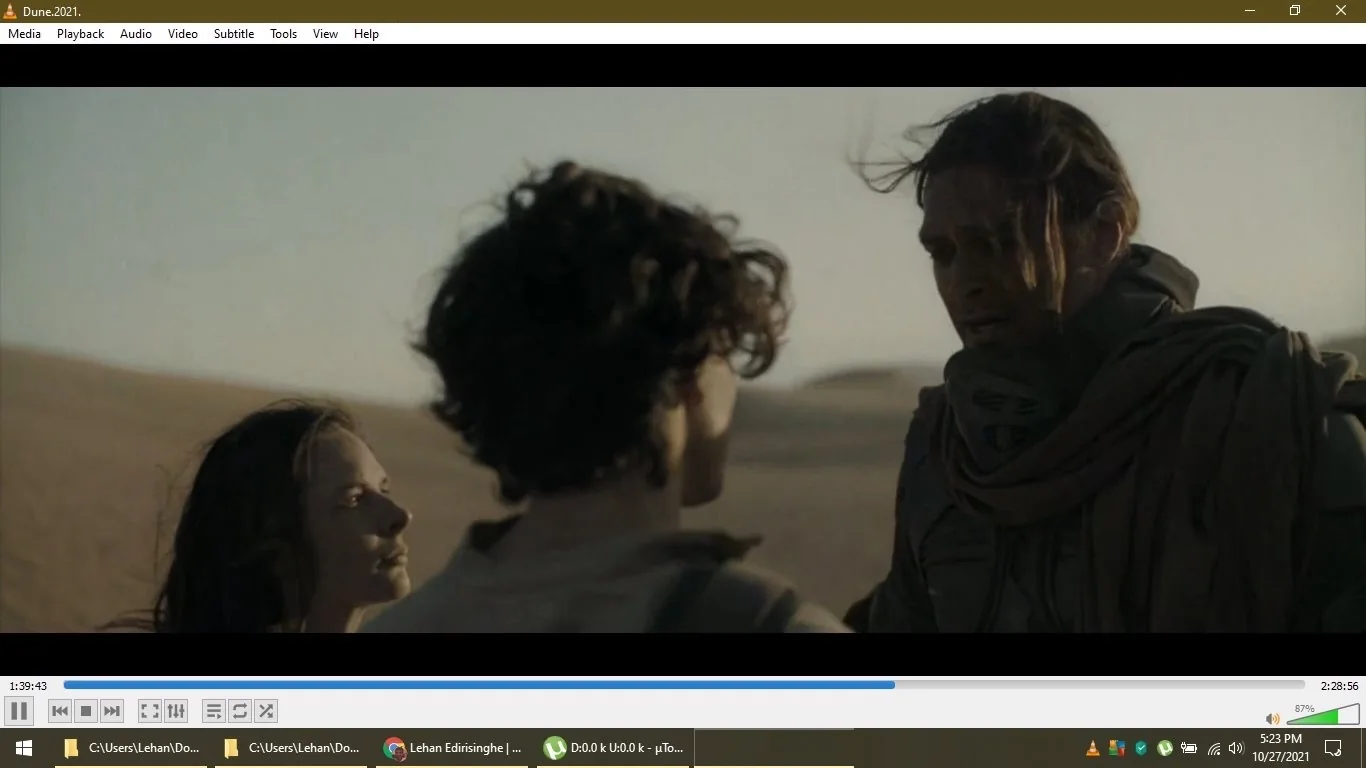Click the video display area

coord(683,360)
